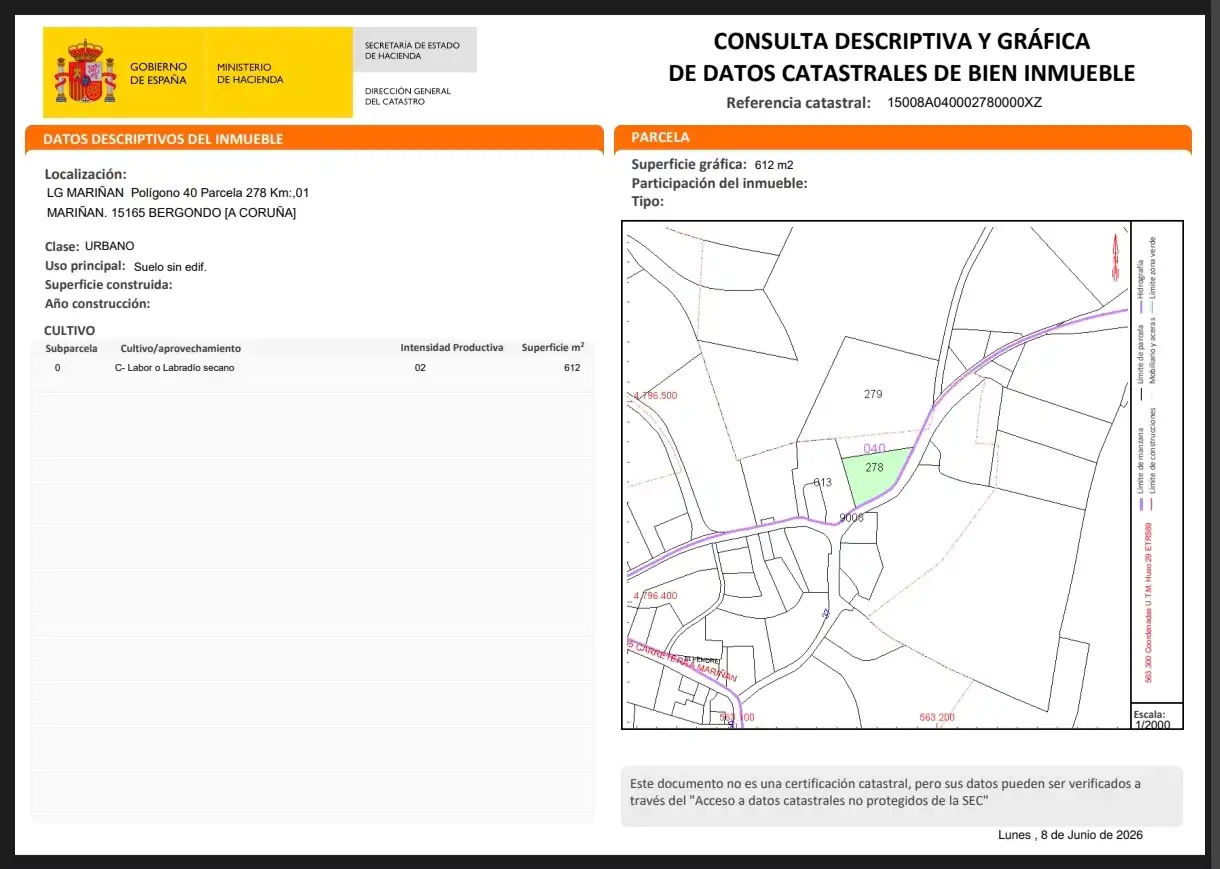This screenshot has width=1220, height=869.
Task: Click the 'Uso principal:' label
Action: tap(85, 266)
